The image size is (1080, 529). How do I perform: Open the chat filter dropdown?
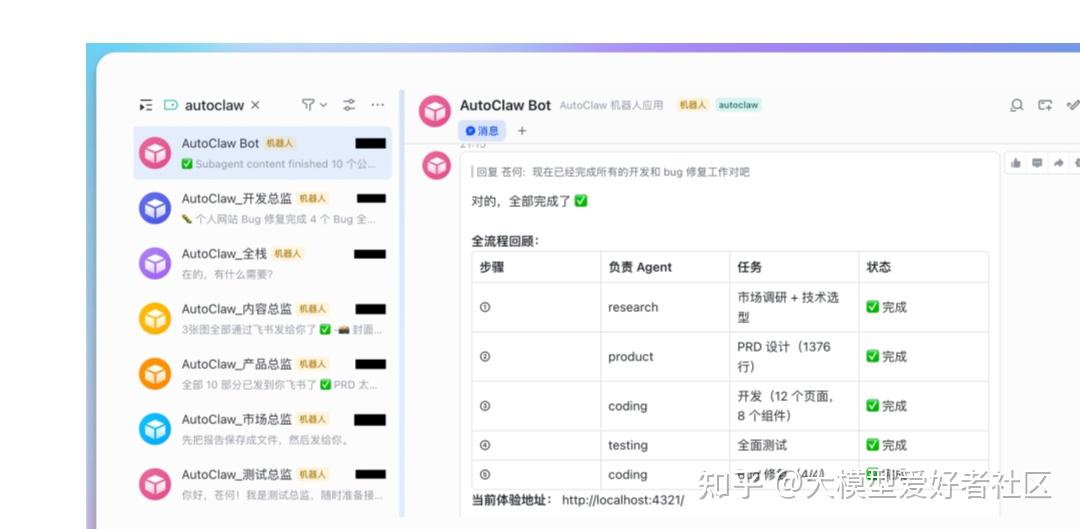pyautogui.click(x=314, y=105)
